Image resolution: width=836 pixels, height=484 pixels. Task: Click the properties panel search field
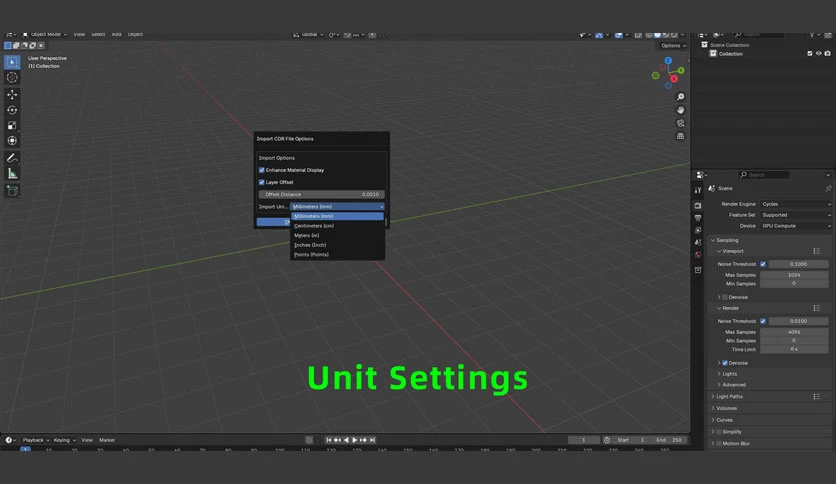pos(763,175)
